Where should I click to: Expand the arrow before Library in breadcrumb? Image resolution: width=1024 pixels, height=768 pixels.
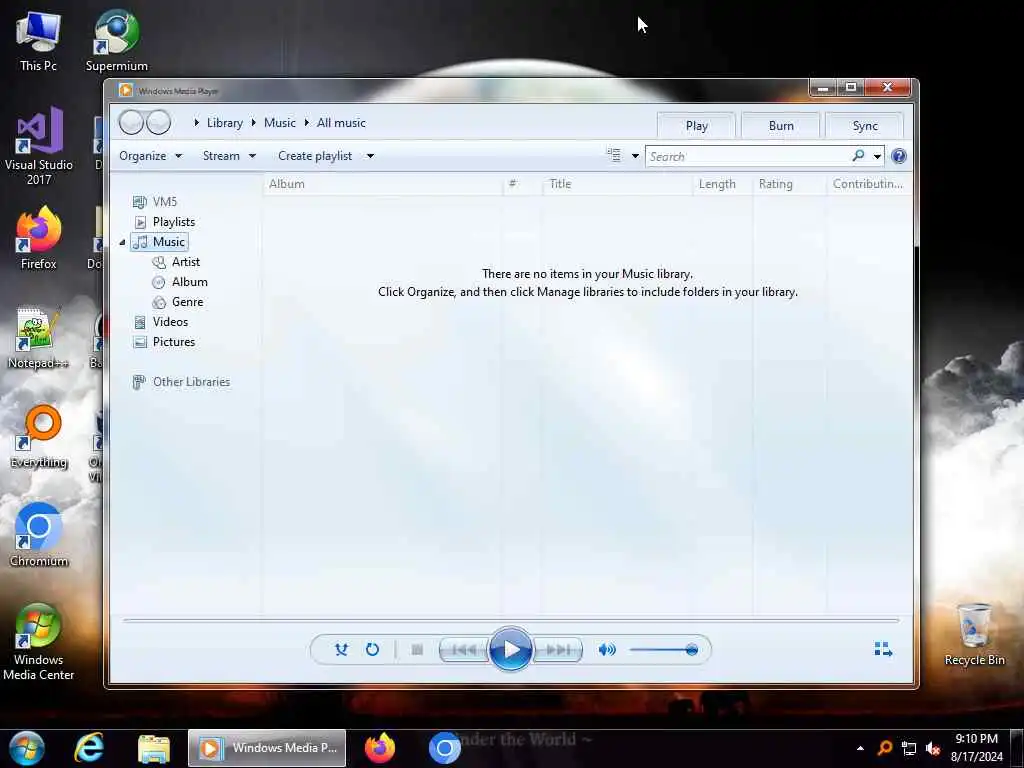(x=196, y=123)
